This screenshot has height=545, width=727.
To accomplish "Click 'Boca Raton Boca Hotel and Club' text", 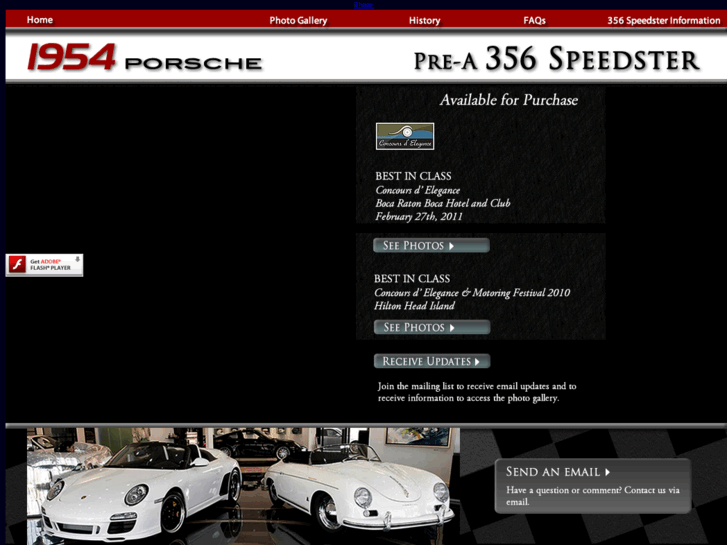I will [x=443, y=203].
